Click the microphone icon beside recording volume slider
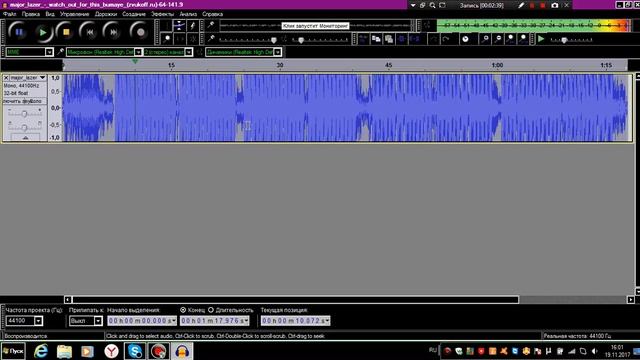This screenshot has height=360, width=640. 211,39
